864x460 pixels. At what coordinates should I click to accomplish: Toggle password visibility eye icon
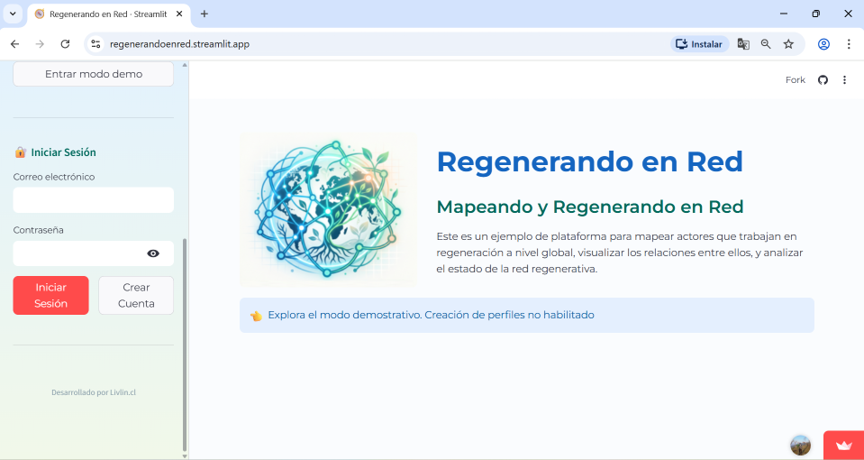tap(153, 253)
